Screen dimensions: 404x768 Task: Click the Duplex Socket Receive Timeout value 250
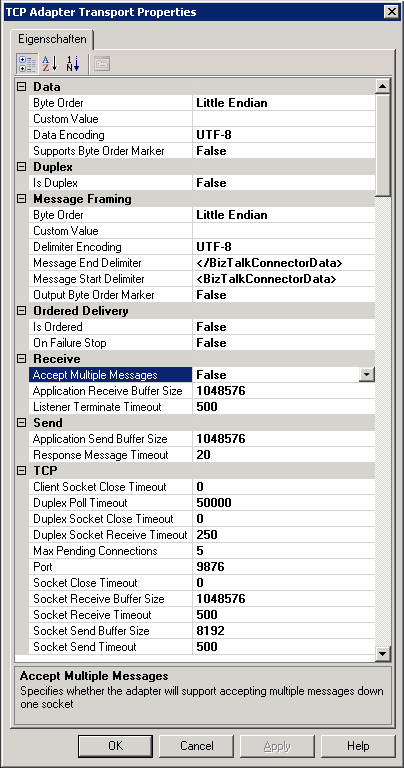(284, 535)
